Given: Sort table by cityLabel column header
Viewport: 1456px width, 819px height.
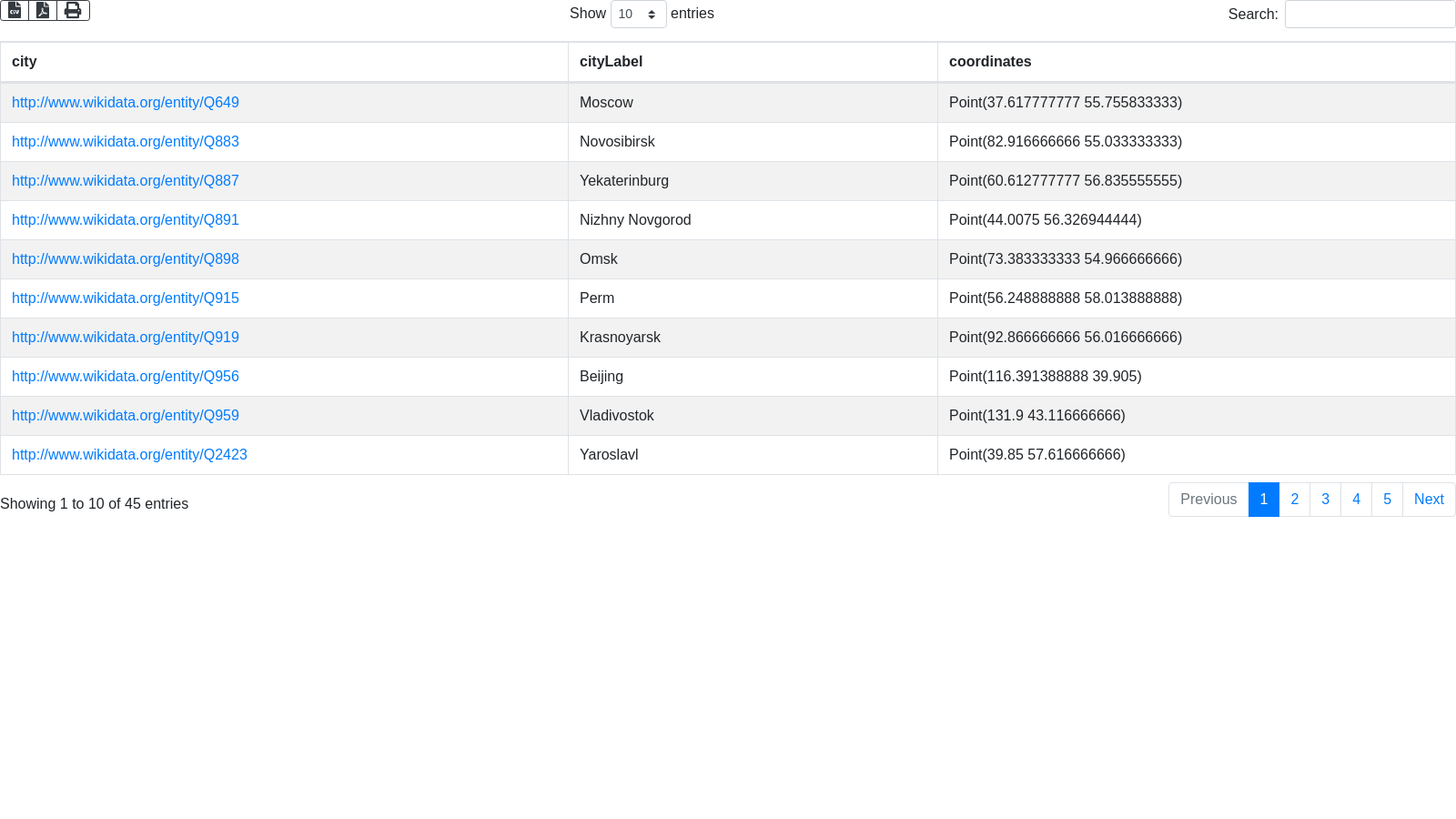Looking at the screenshot, I should (611, 62).
